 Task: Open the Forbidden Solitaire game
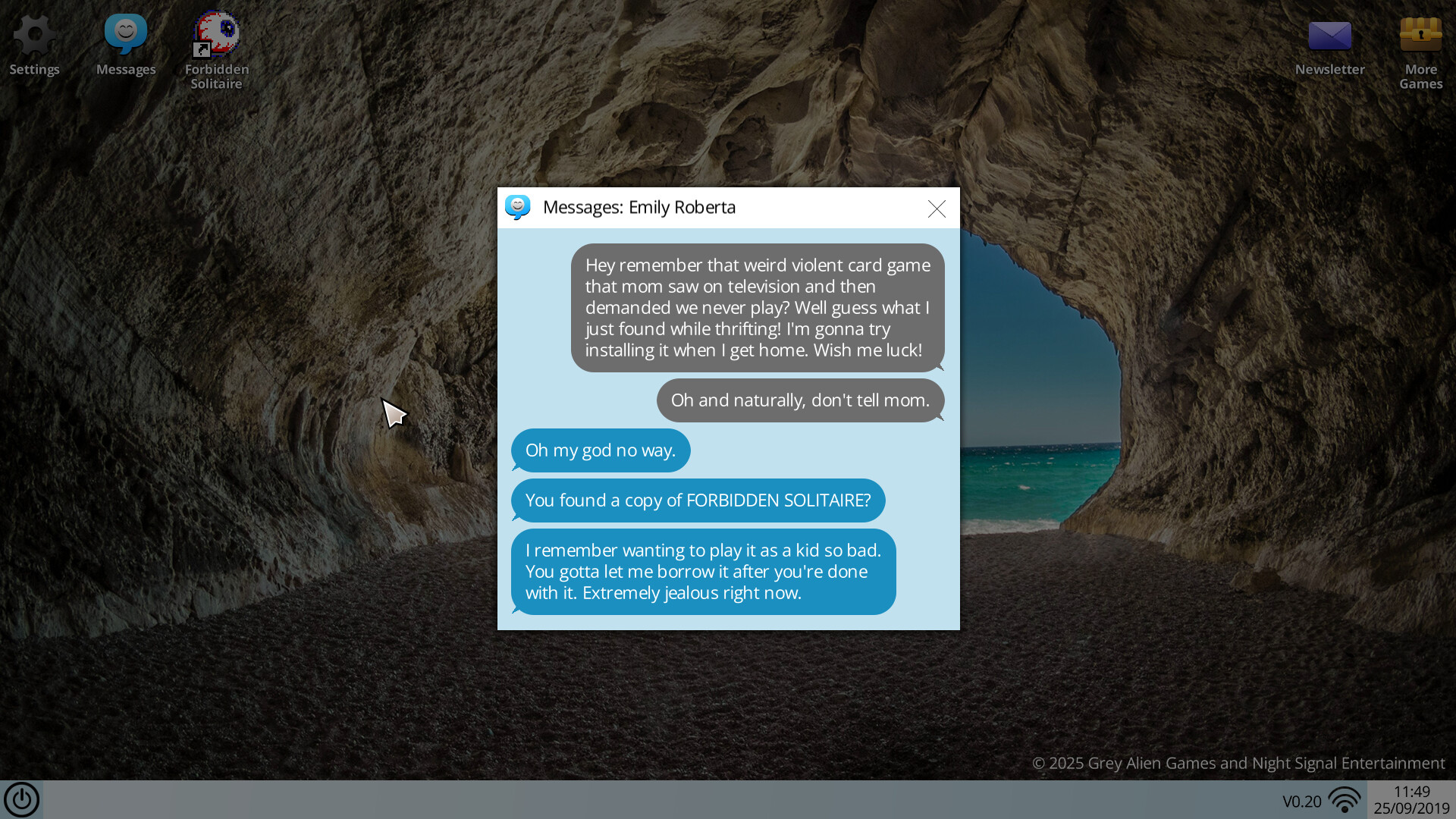(217, 34)
